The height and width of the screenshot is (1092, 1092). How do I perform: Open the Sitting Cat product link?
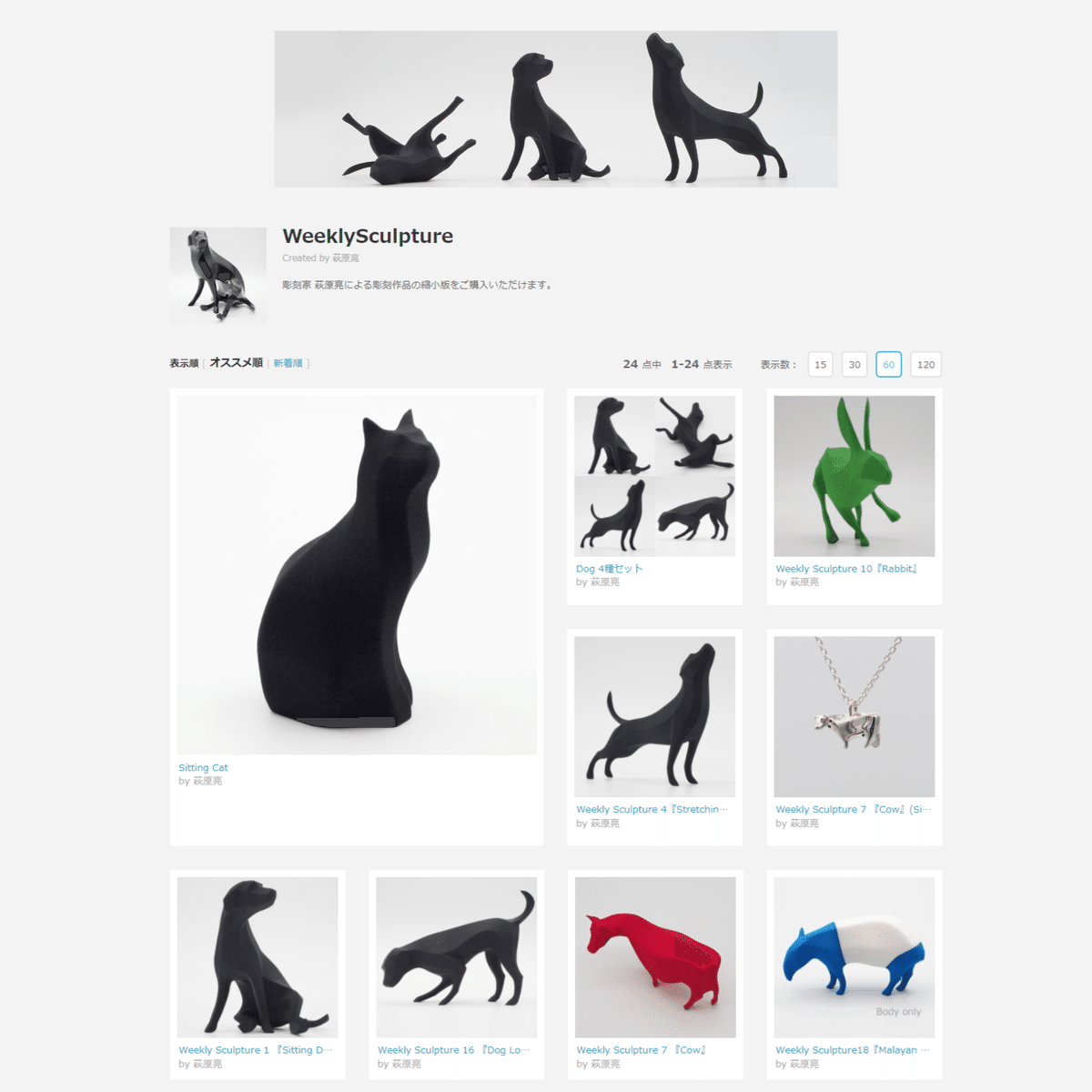pyautogui.click(x=203, y=768)
